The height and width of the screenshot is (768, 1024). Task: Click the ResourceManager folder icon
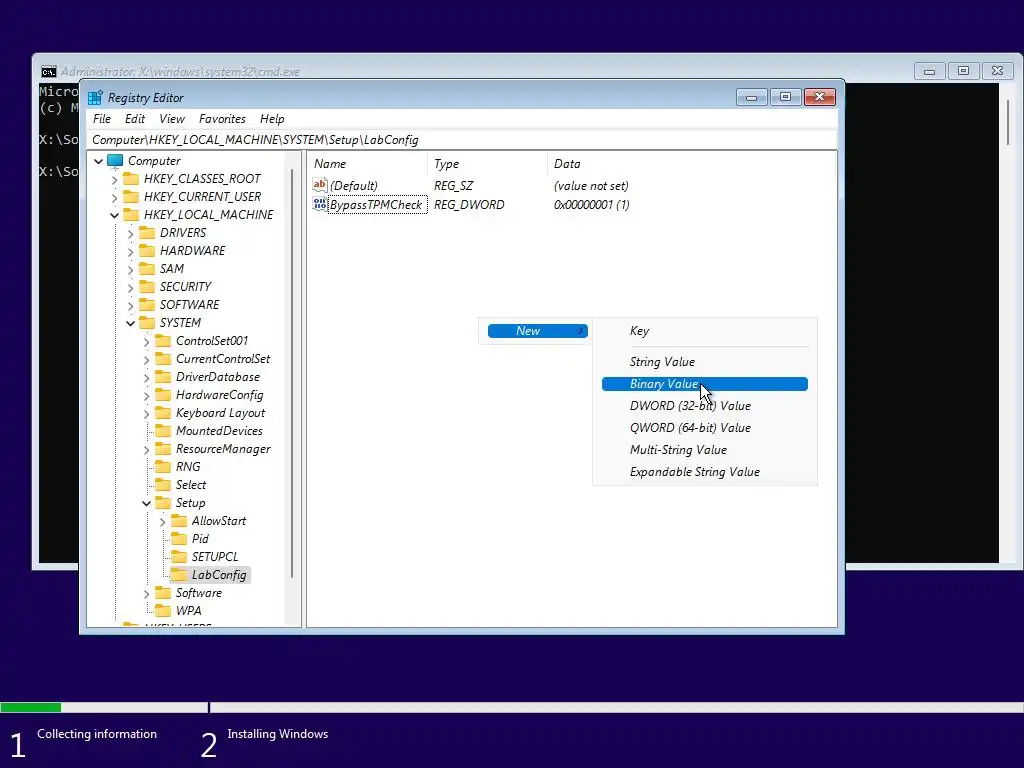[163, 449]
